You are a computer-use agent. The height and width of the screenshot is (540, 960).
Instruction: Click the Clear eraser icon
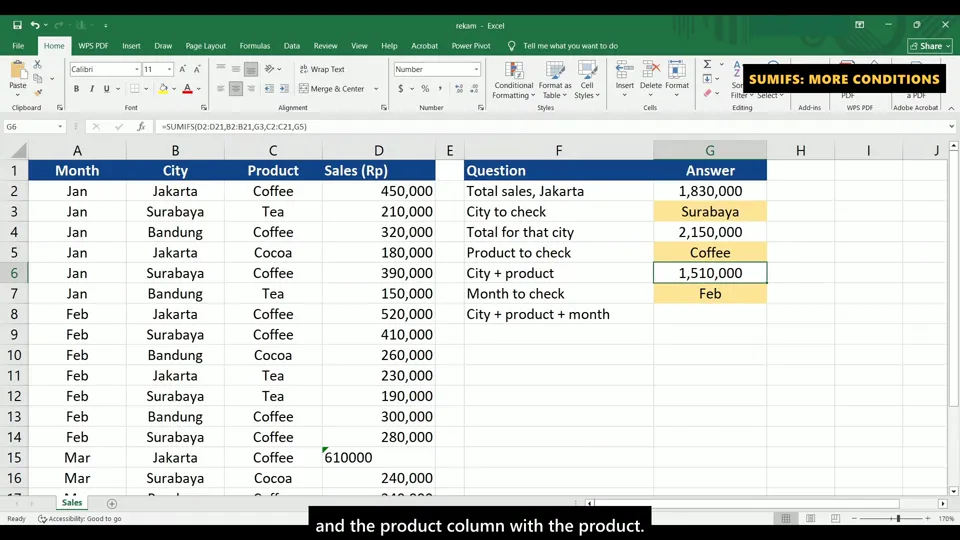point(707,93)
